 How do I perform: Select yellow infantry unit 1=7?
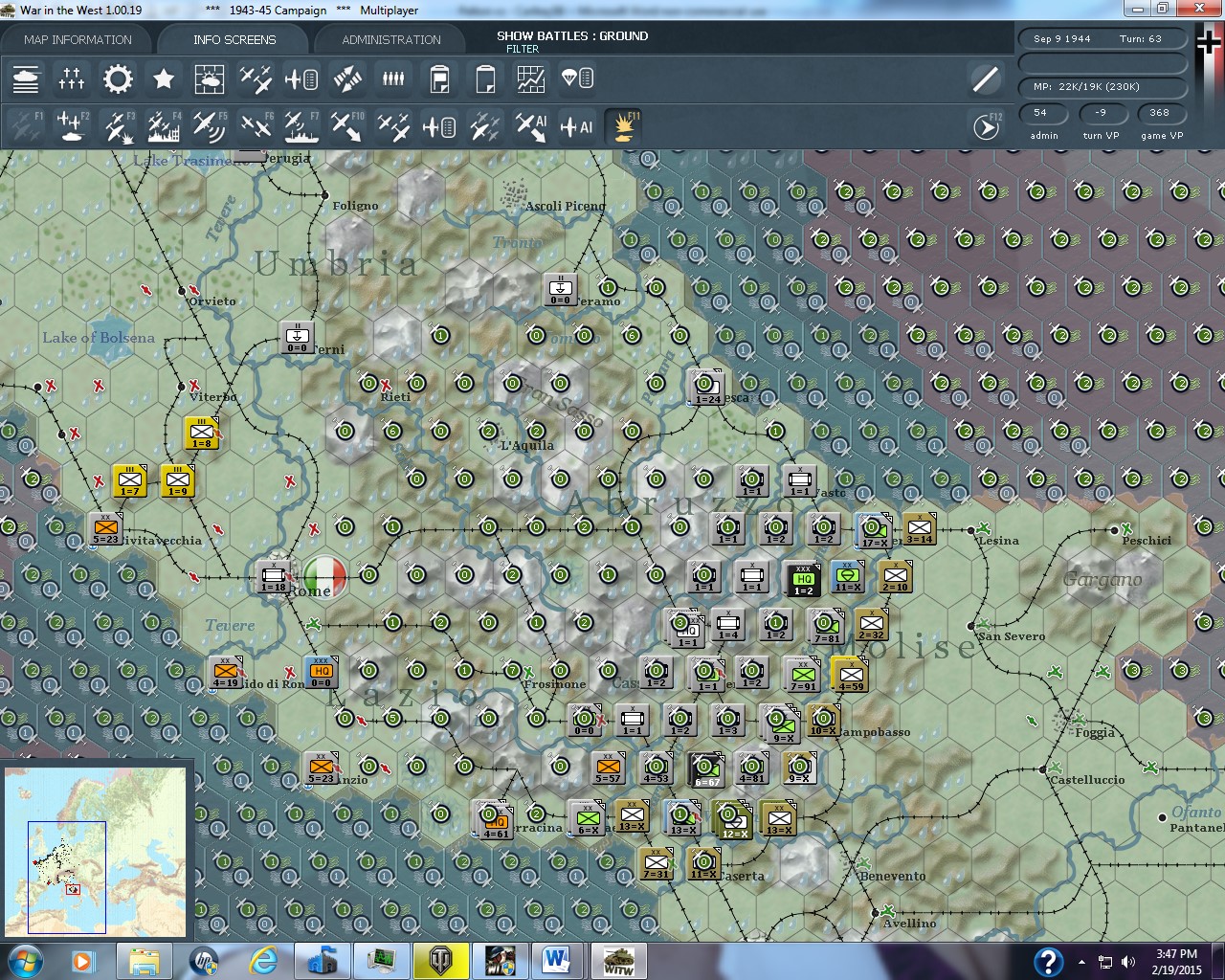pyautogui.click(x=130, y=481)
